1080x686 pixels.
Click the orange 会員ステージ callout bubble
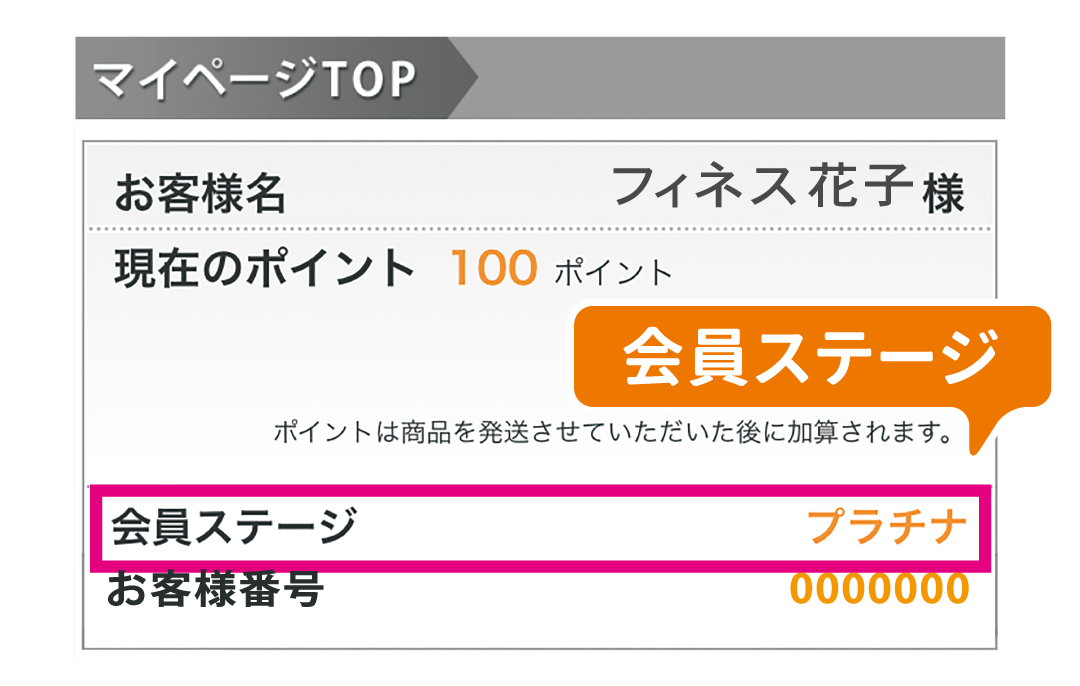coord(811,358)
